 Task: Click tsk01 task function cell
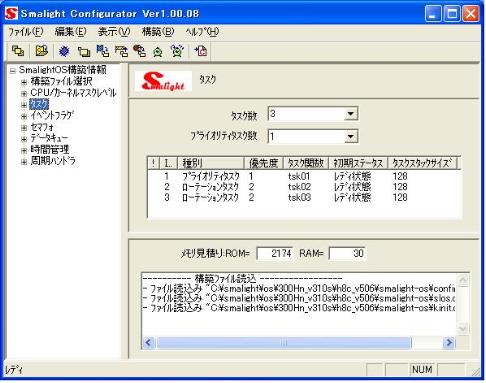tap(299, 176)
